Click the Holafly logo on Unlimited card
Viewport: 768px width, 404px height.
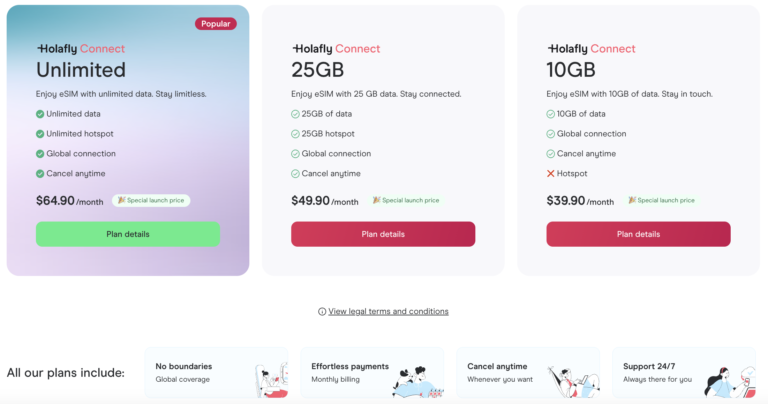coord(80,48)
